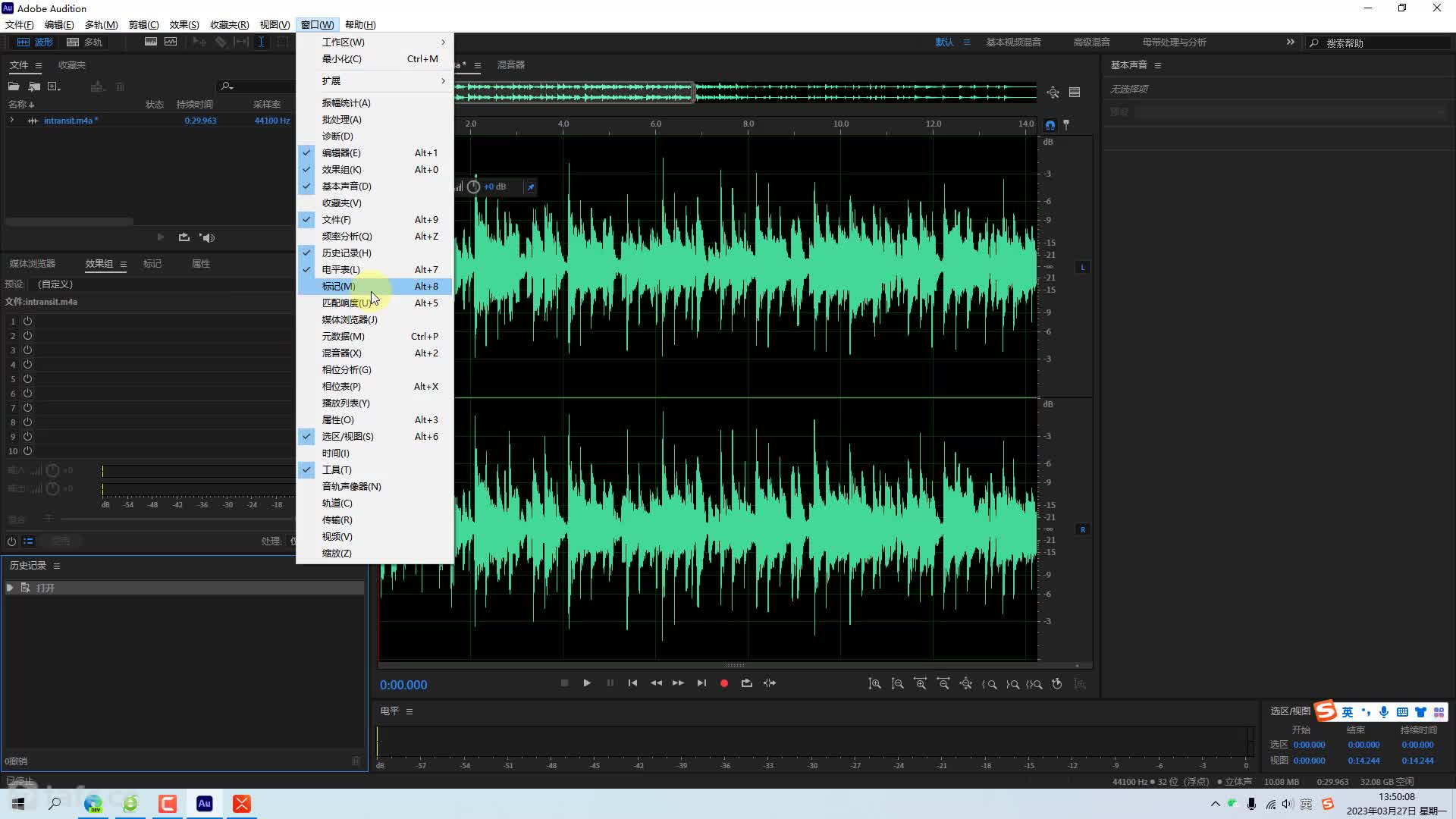
Task: Open the Effects Rack panel menu
Action: pyautogui.click(x=124, y=264)
